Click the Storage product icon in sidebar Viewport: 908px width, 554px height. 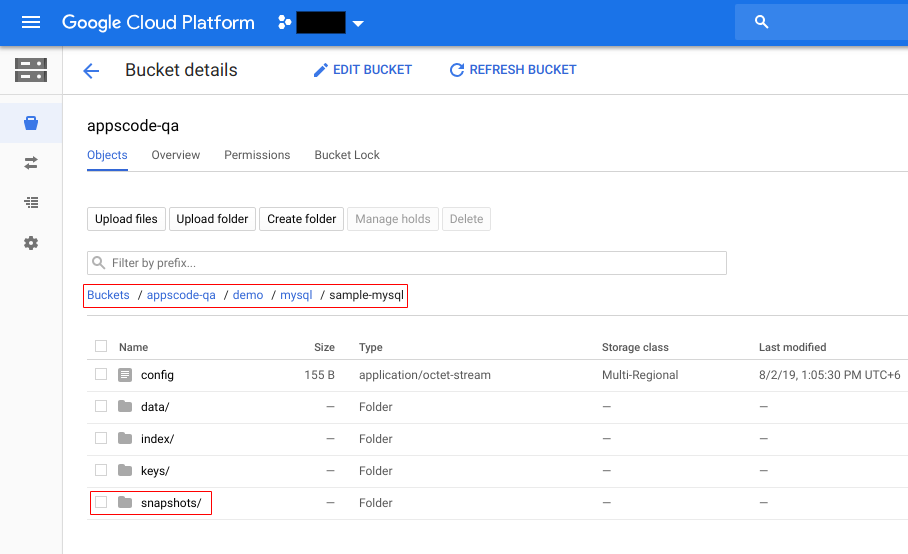pos(31,70)
